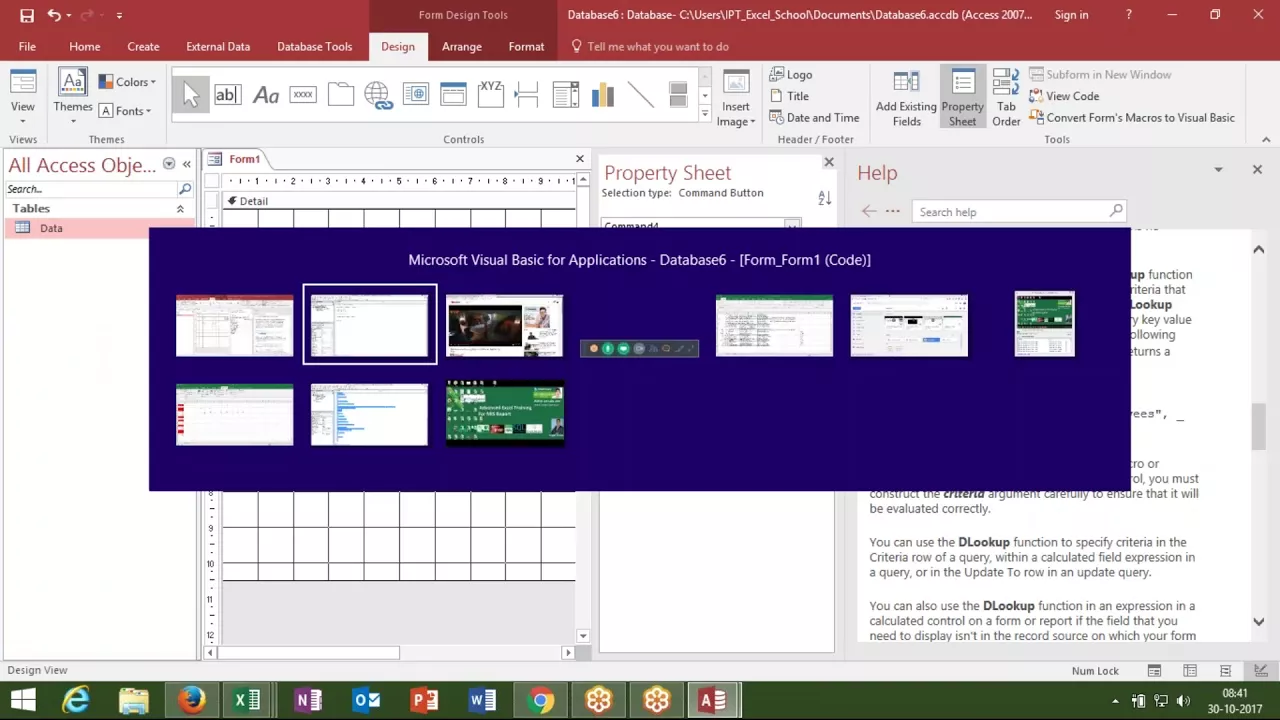Toggle Add Existing Fields pane

point(906,98)
